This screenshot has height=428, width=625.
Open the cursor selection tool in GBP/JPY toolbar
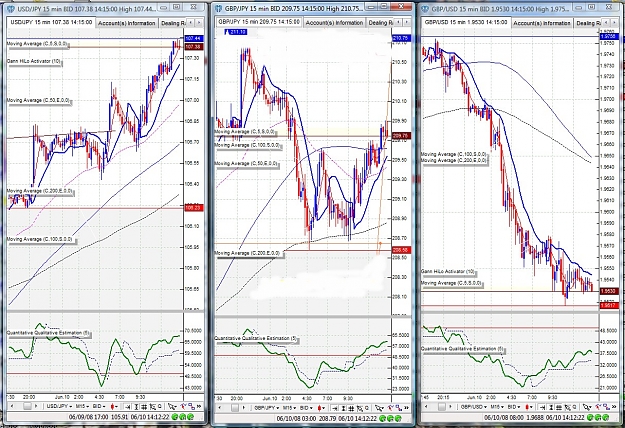point(379,408)
